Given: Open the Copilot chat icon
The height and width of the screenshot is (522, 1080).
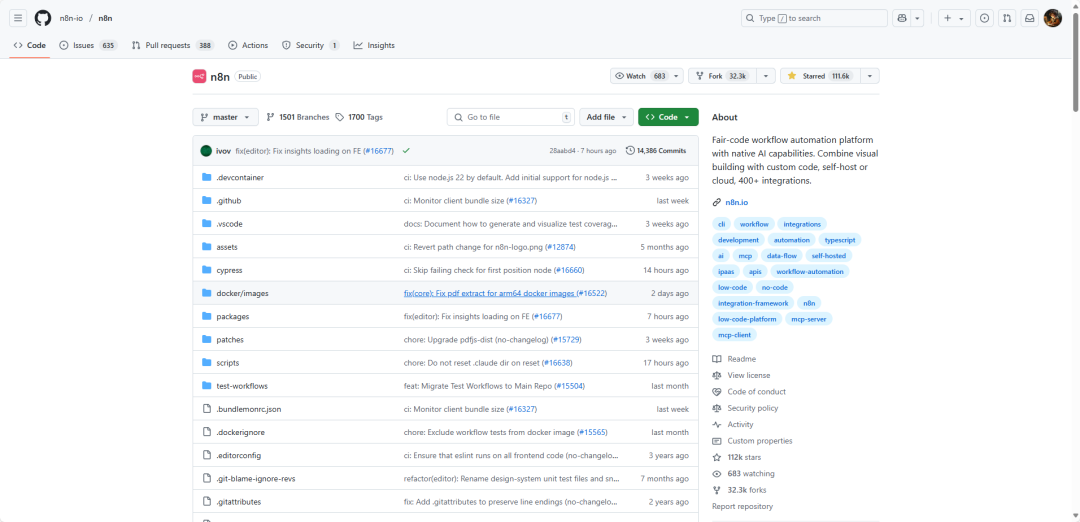Looking at the screenshot, I should [901, 19].
